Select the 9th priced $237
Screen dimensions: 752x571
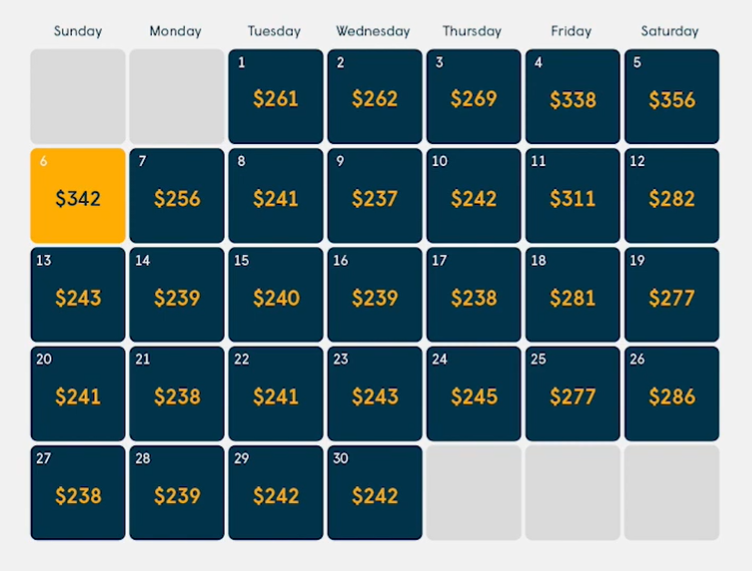pos(375,196)
